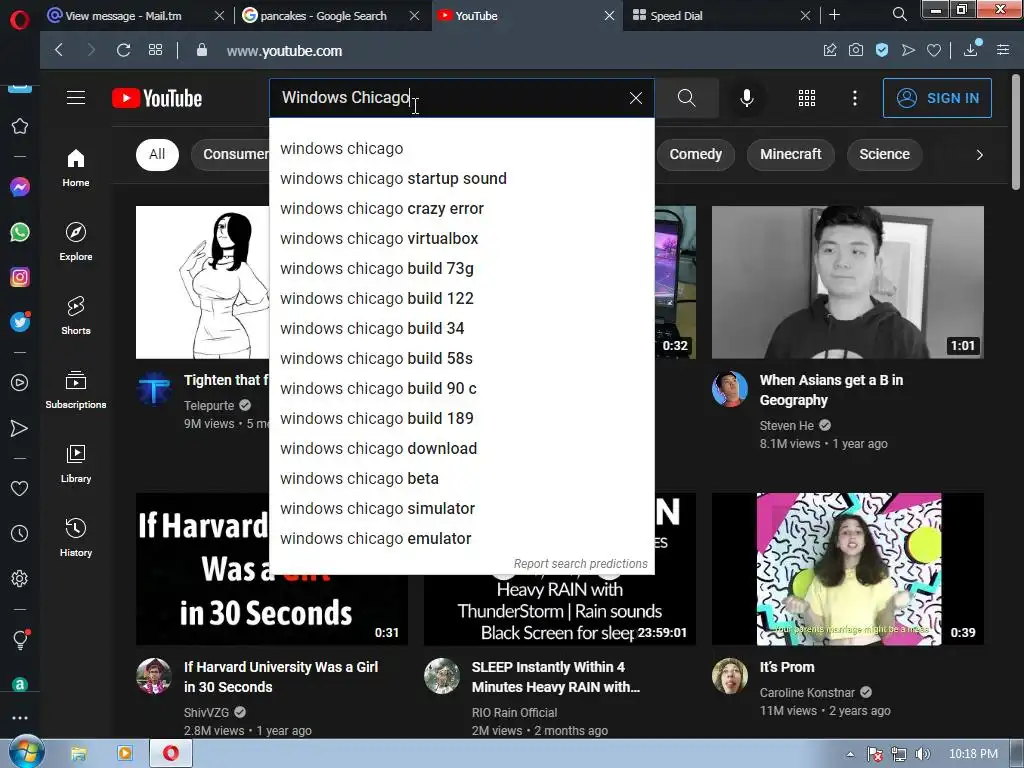Show hidden tray icons arrow in taskbar
1024x768 pixels.
pos(850,754)
